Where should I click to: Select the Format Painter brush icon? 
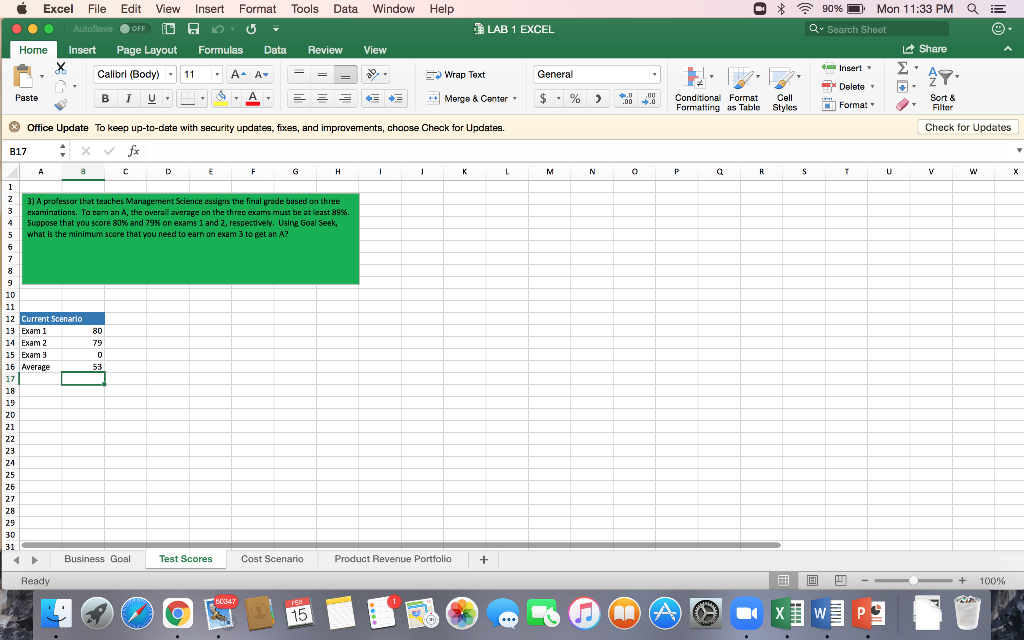coord(61,104)
